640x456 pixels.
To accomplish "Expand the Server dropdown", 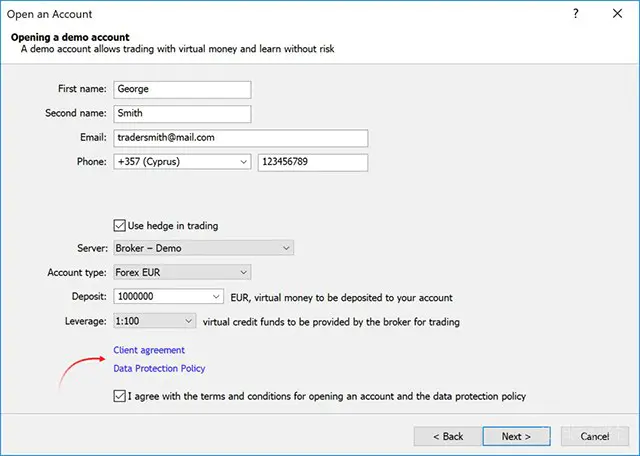I will click(x=203, y=248).
